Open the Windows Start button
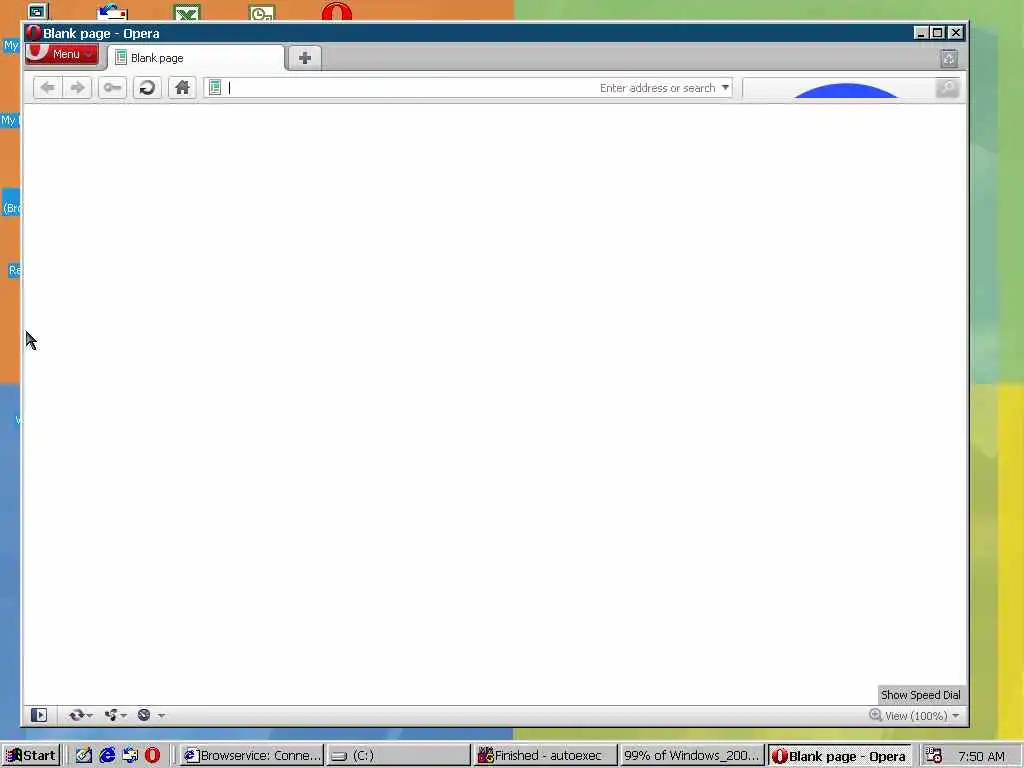This screenshot has height=768, width=1024. point(31,756)
